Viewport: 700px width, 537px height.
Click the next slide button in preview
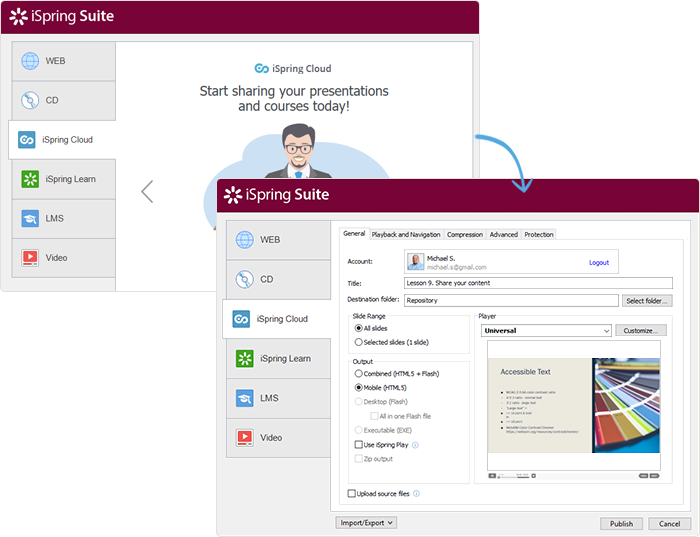654,476
